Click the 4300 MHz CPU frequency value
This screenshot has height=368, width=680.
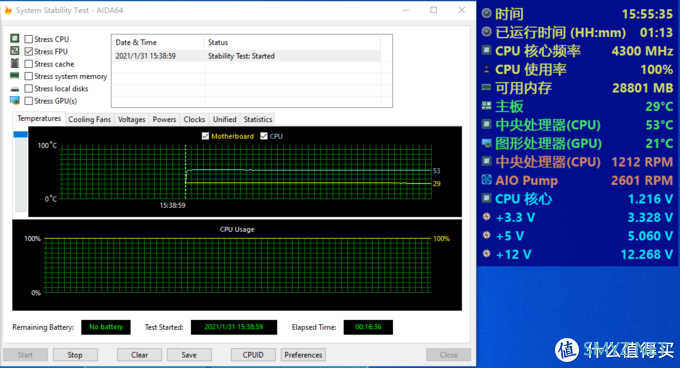point(642,51)
